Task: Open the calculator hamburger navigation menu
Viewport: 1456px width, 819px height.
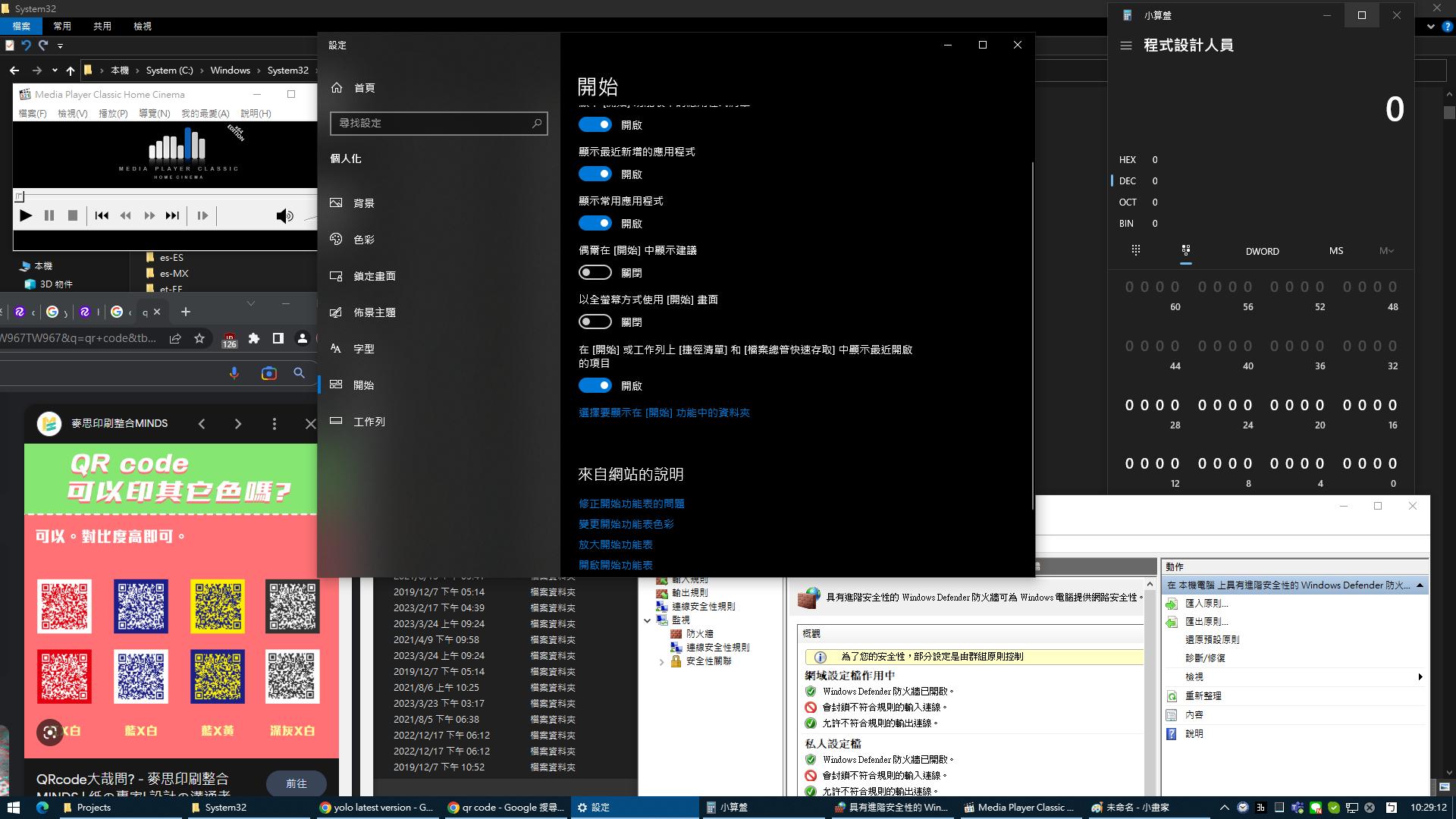Action: pyautogui.click(x=1126, y=45)
